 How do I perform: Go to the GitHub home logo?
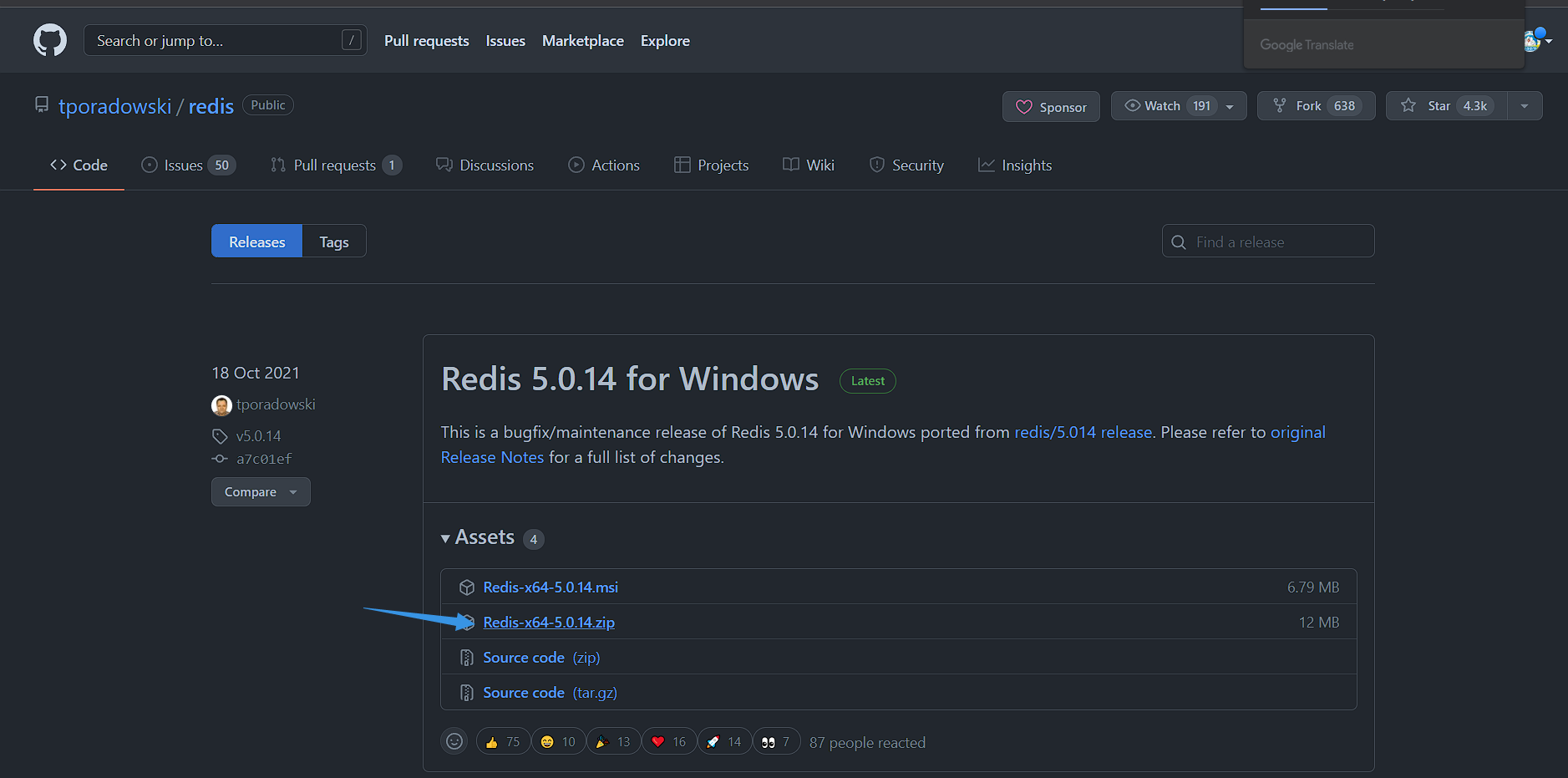tap(50, 40)
